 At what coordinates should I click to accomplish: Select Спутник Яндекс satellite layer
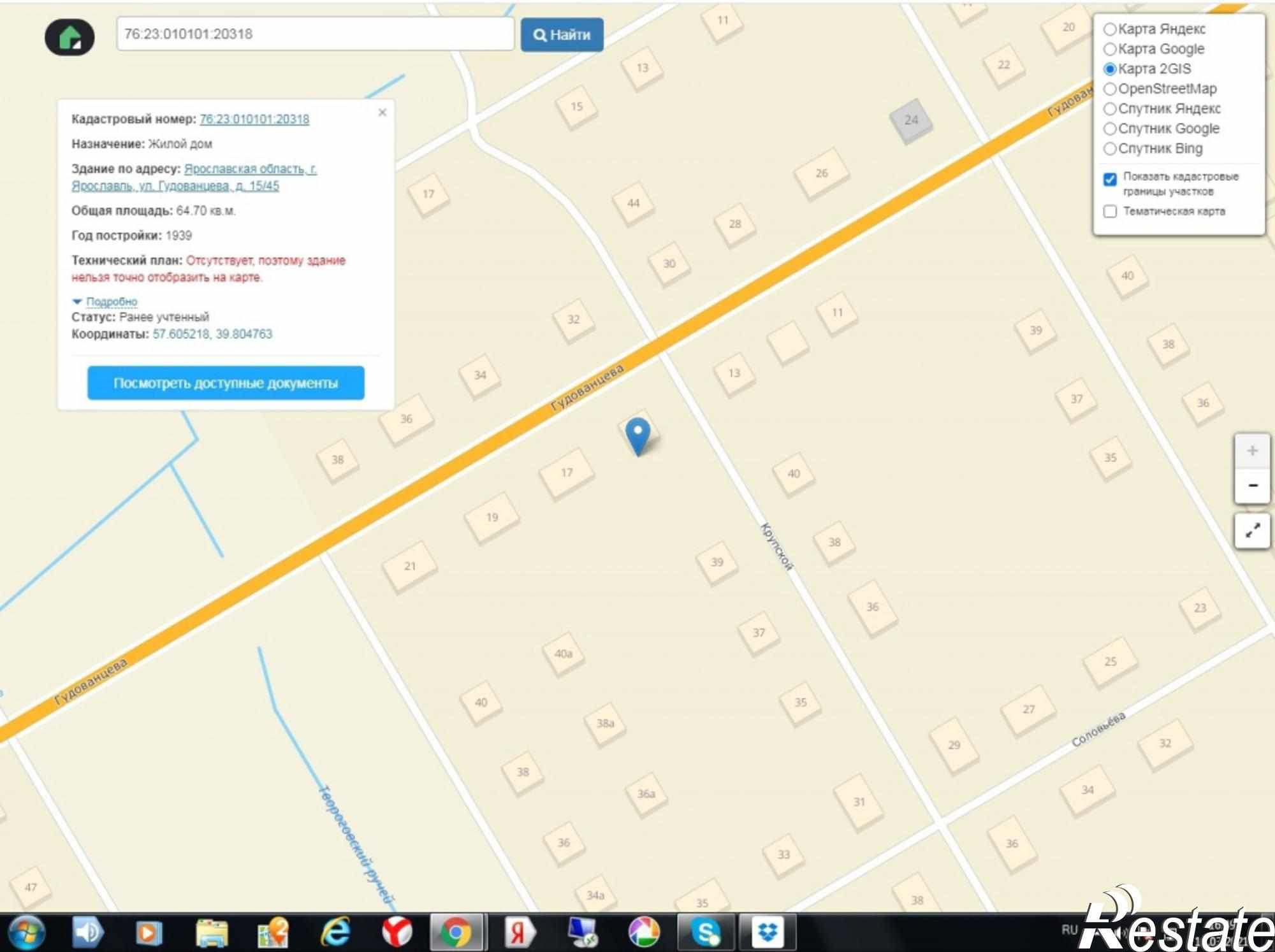(x=1110, y=109)
